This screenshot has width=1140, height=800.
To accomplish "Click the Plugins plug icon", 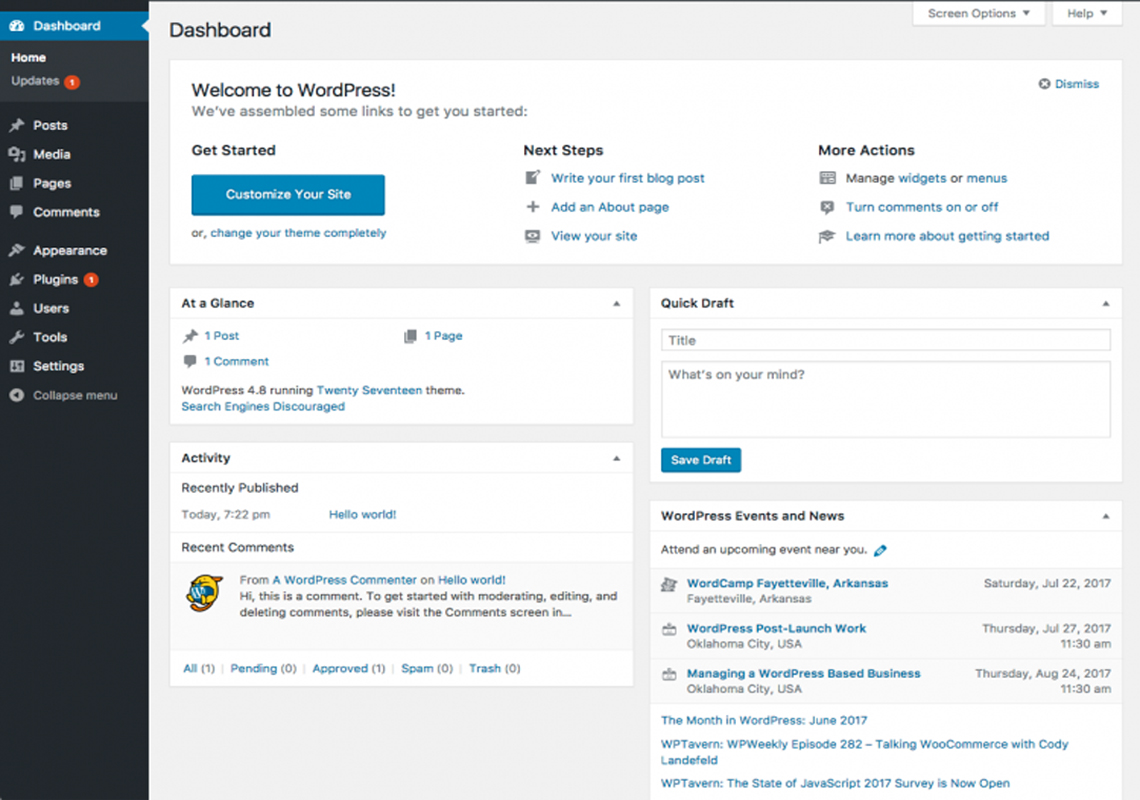I will [x=17, y=279].
